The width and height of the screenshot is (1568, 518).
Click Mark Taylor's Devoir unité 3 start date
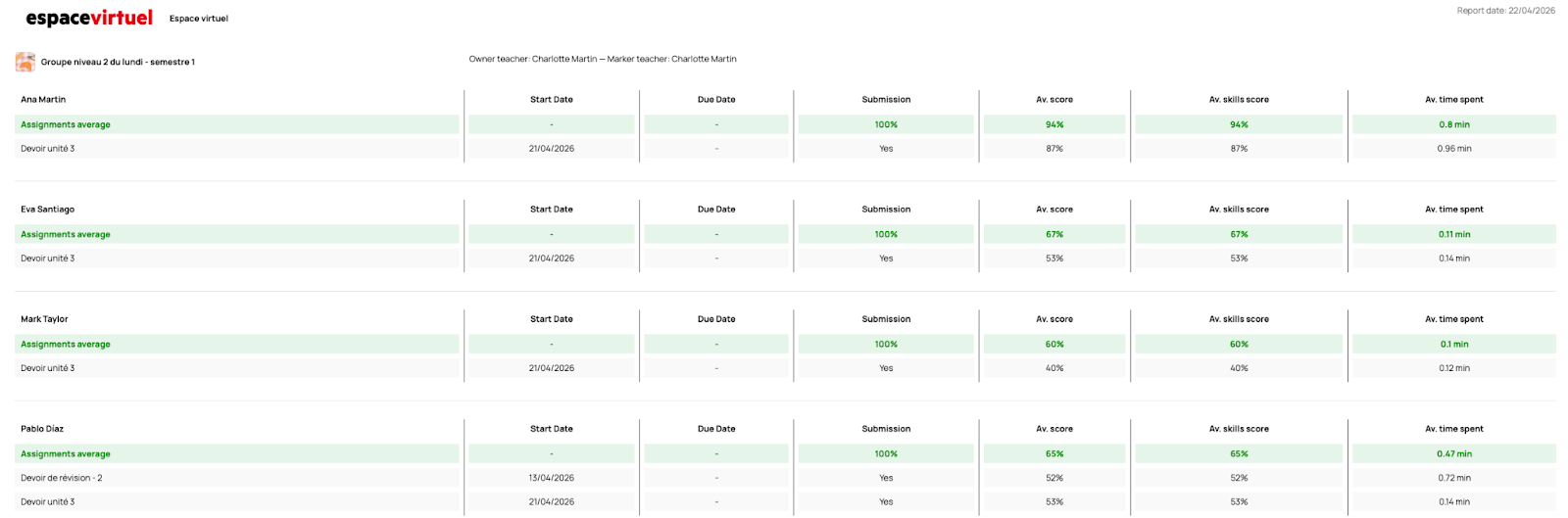pyautogui.click(x=552, y=368)
